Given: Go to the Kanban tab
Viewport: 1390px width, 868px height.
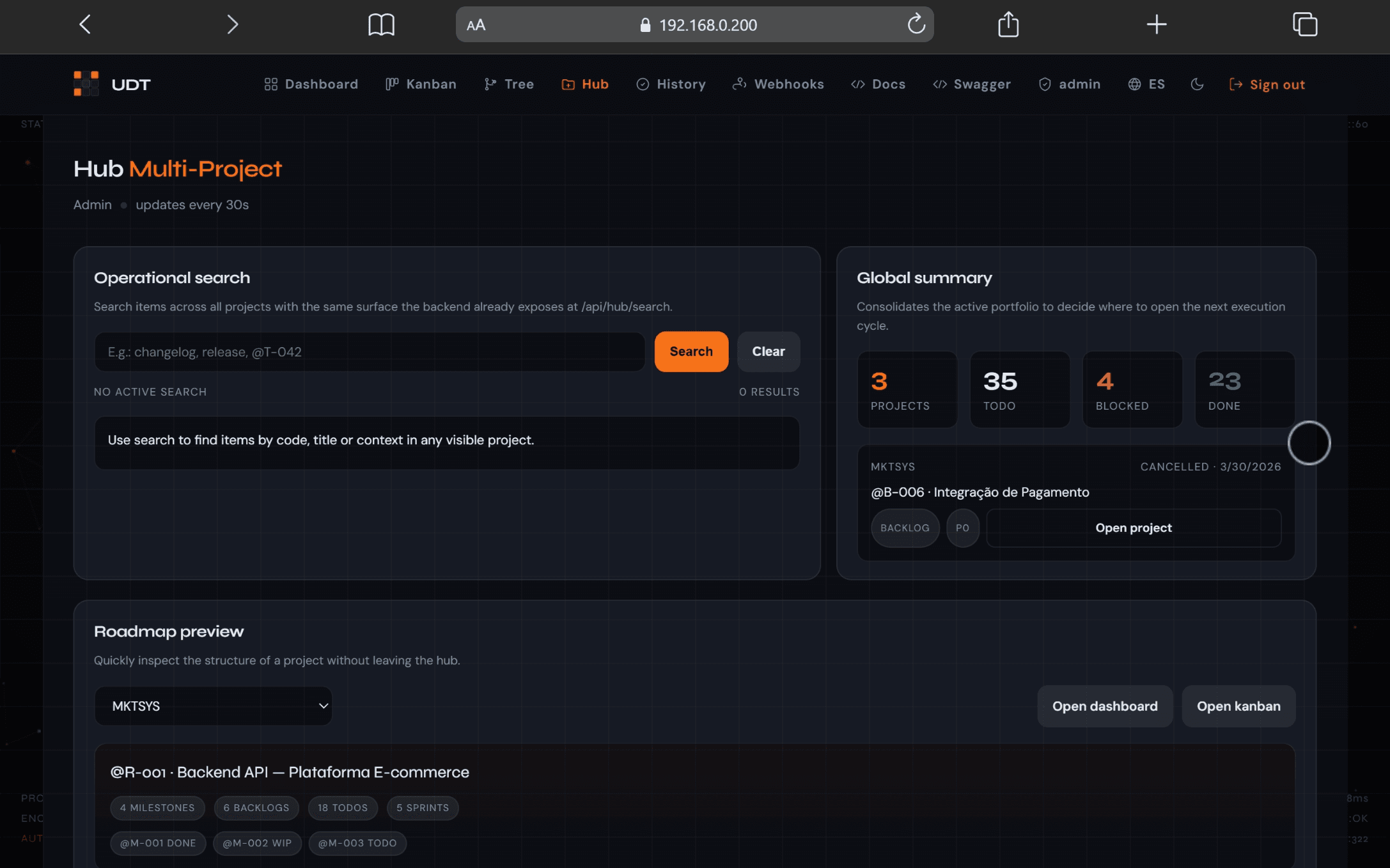Looking at the screenshot, I should (x=421, y=84).
